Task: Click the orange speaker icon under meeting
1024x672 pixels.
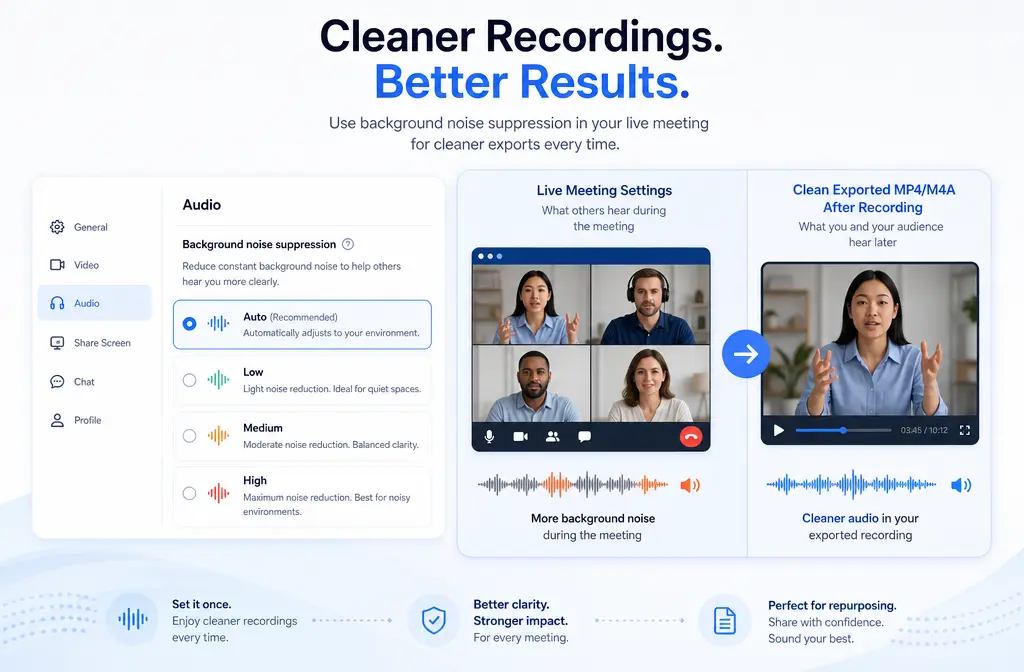Action: pos(690,485)
